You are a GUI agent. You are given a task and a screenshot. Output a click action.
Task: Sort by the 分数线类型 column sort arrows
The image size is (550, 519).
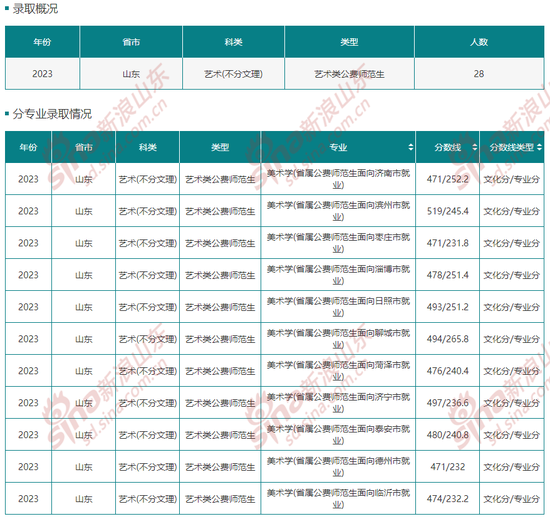pos(539,147)
